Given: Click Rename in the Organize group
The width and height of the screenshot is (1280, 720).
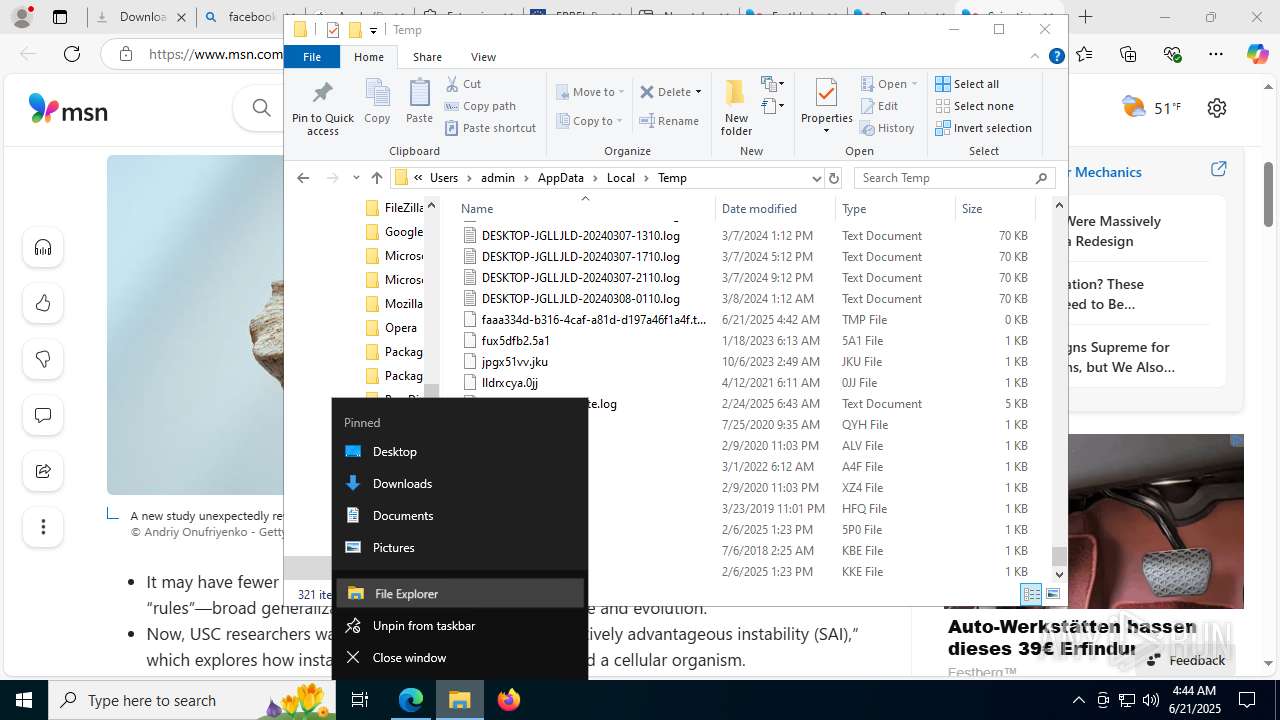Looking at the screenshot, I should click(x=669, y=121).
